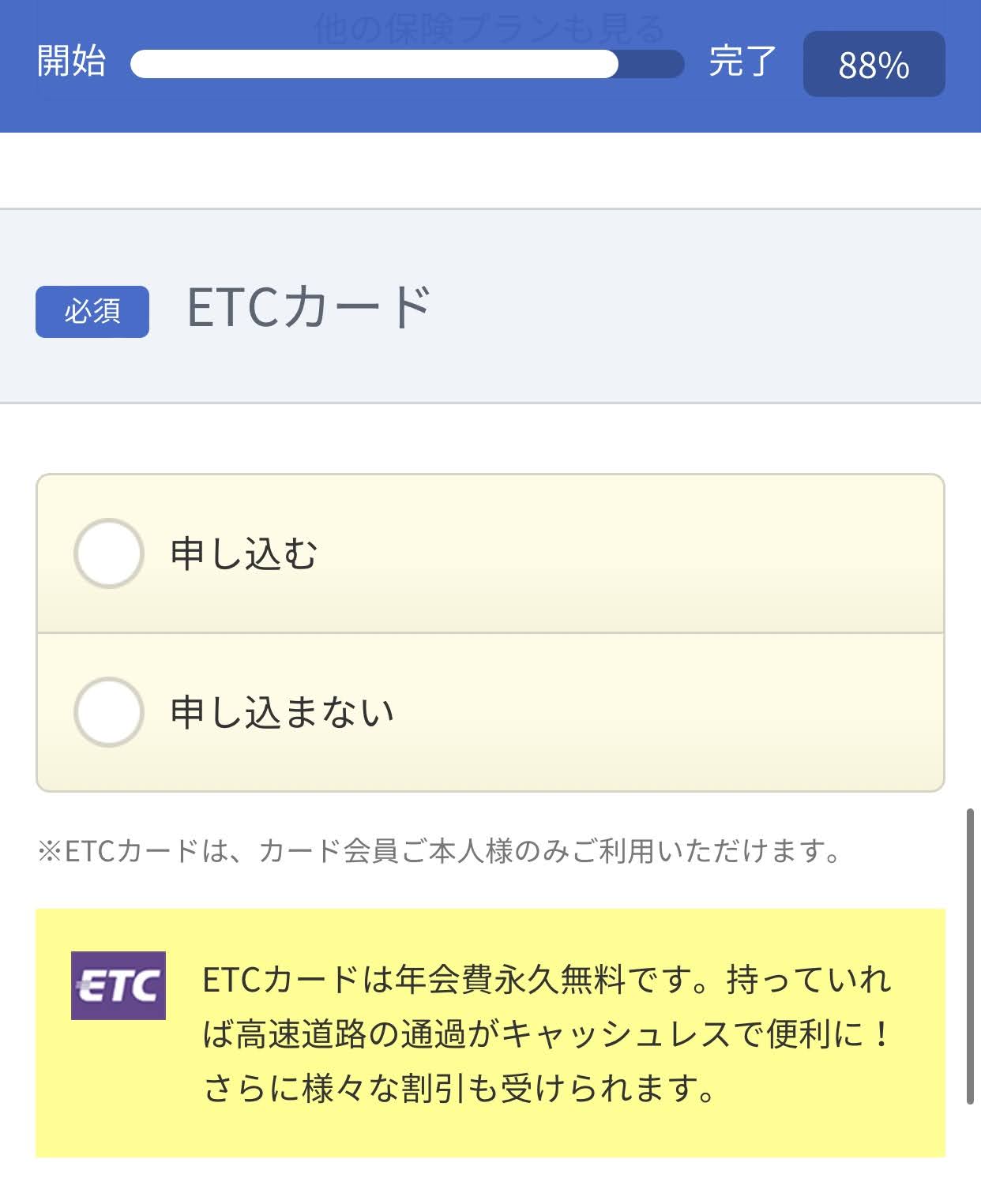Click the dark unfilled end of progress bar
Image resolution: width=981 pixels, height=1204 pixels.
(652, 64)
